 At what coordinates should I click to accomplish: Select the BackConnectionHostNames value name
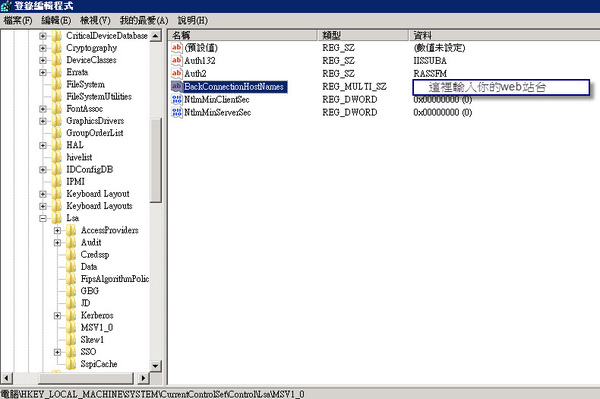(x=234, y=87)
